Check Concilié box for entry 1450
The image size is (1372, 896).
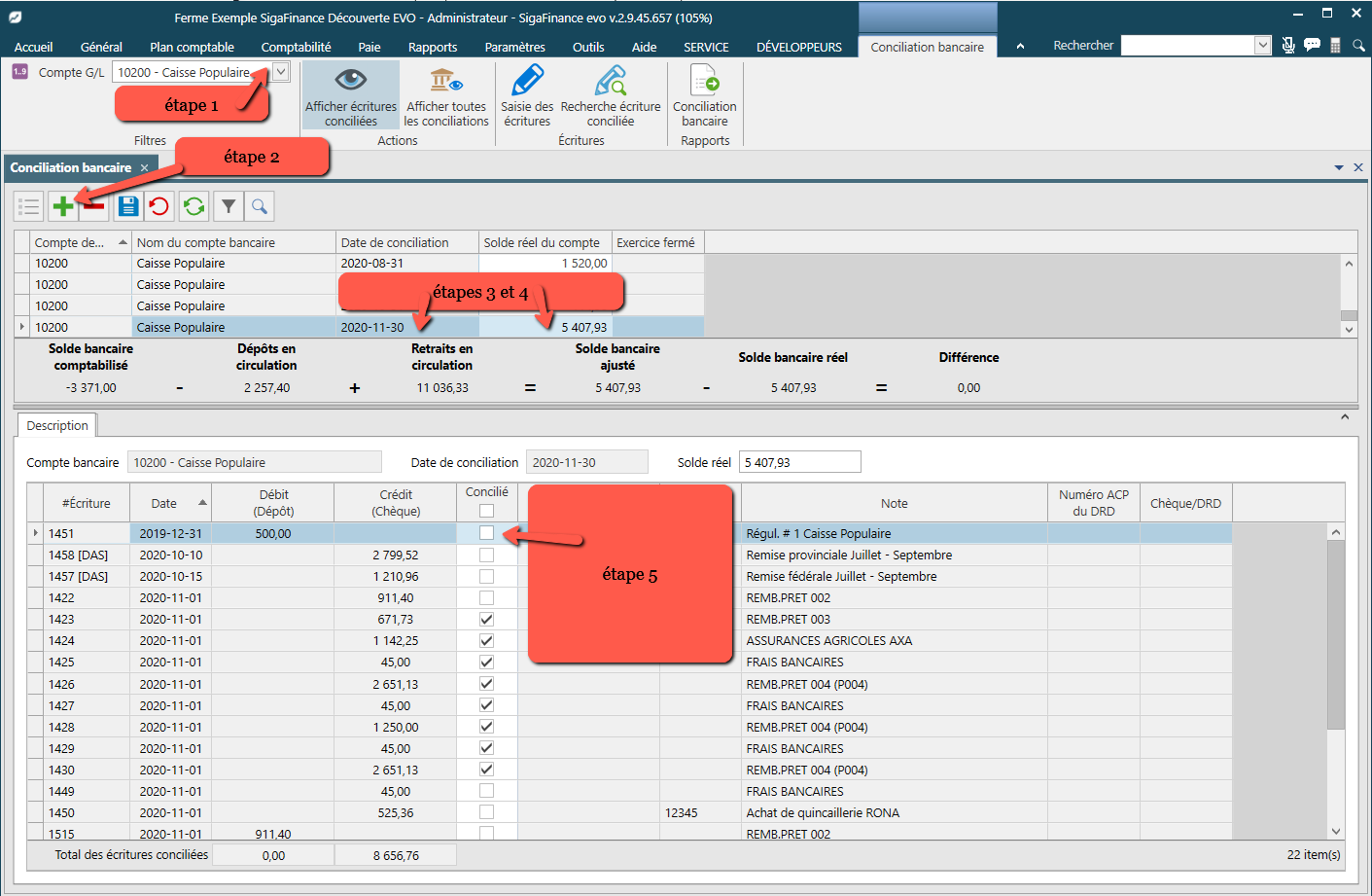[x=486, y=812]
